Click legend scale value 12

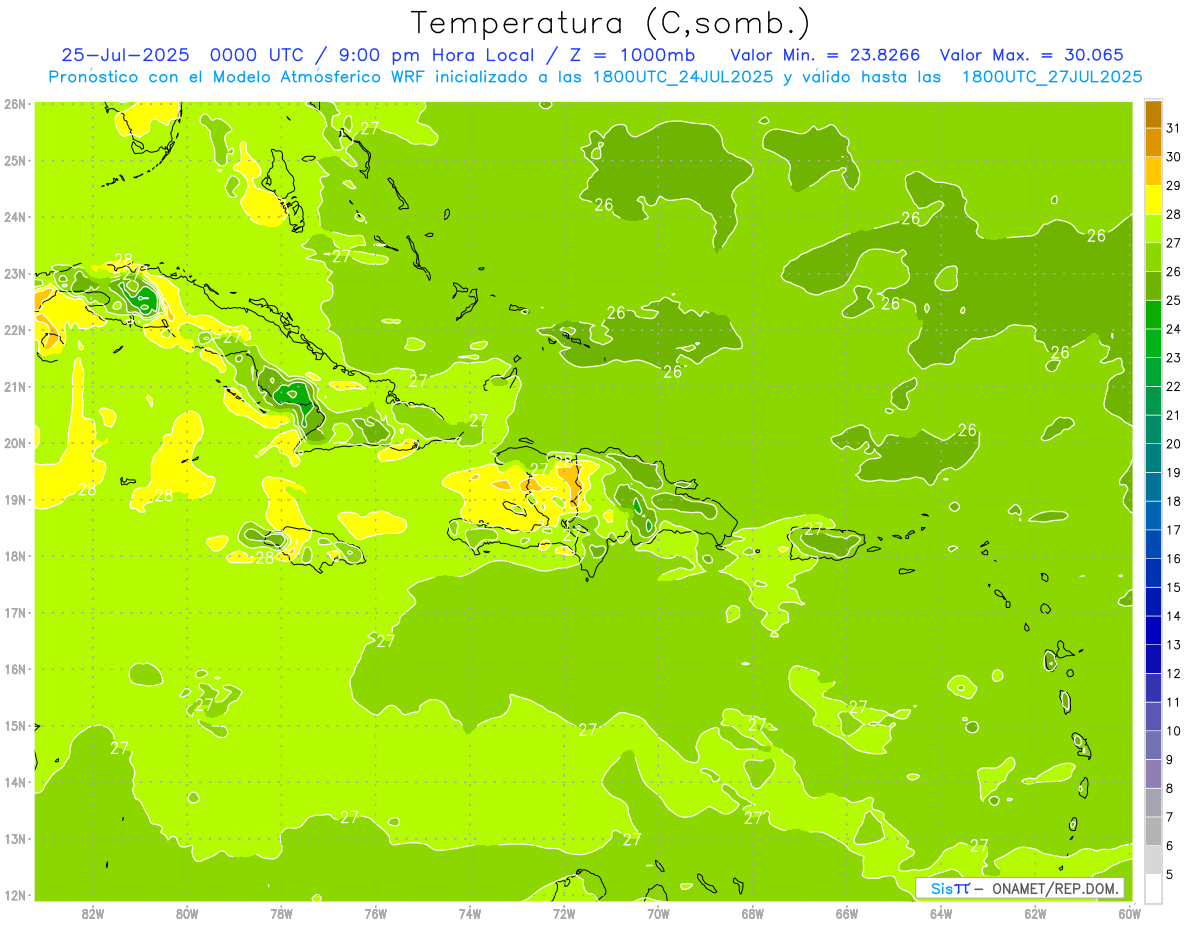1173,674
